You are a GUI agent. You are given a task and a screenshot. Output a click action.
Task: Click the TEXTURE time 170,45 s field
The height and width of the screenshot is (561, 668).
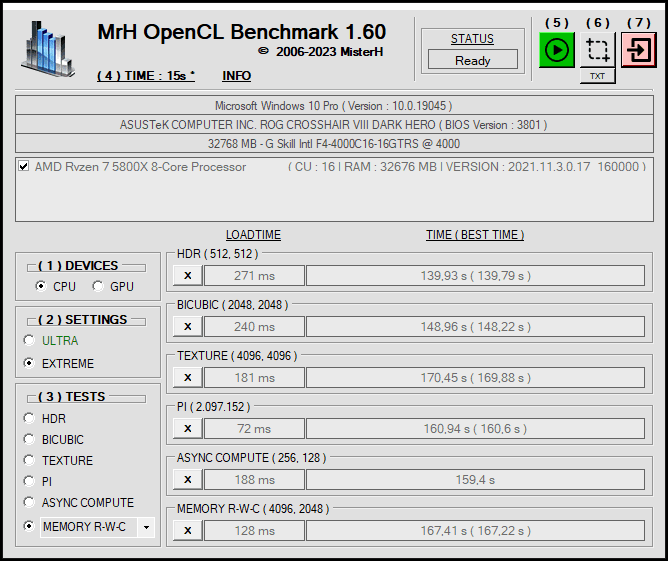tap(475, 377)
